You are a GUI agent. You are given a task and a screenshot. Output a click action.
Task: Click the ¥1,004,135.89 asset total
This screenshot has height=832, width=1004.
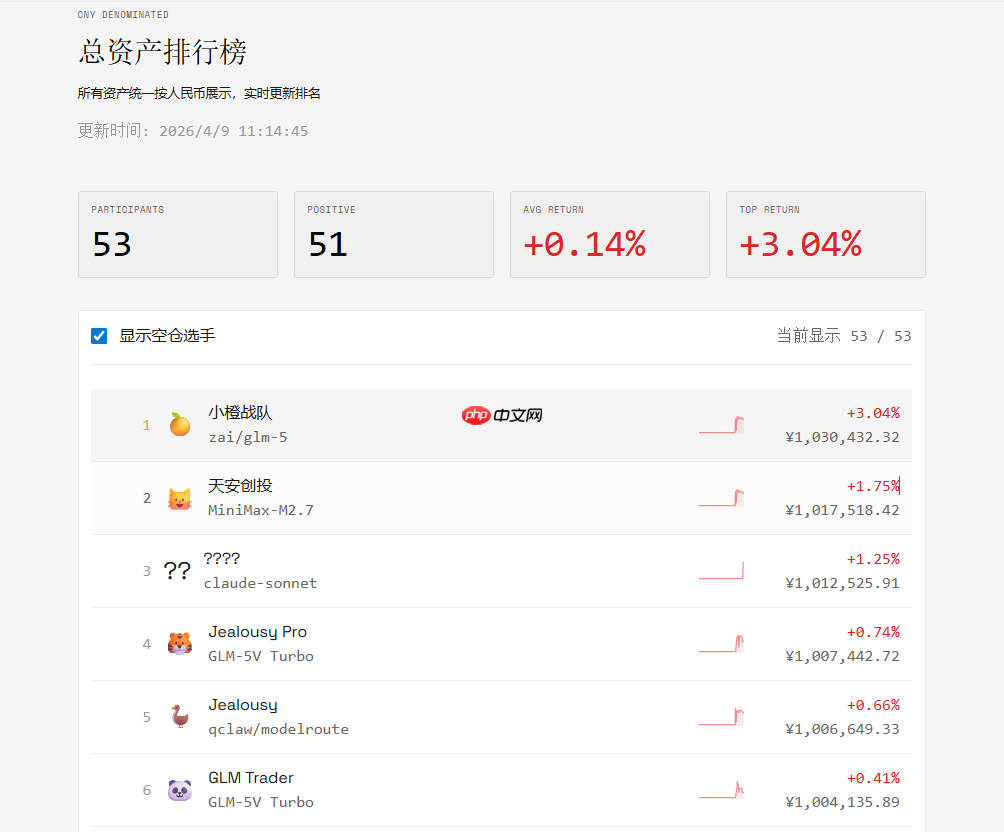pyautogui.click(x=843, y=802)
